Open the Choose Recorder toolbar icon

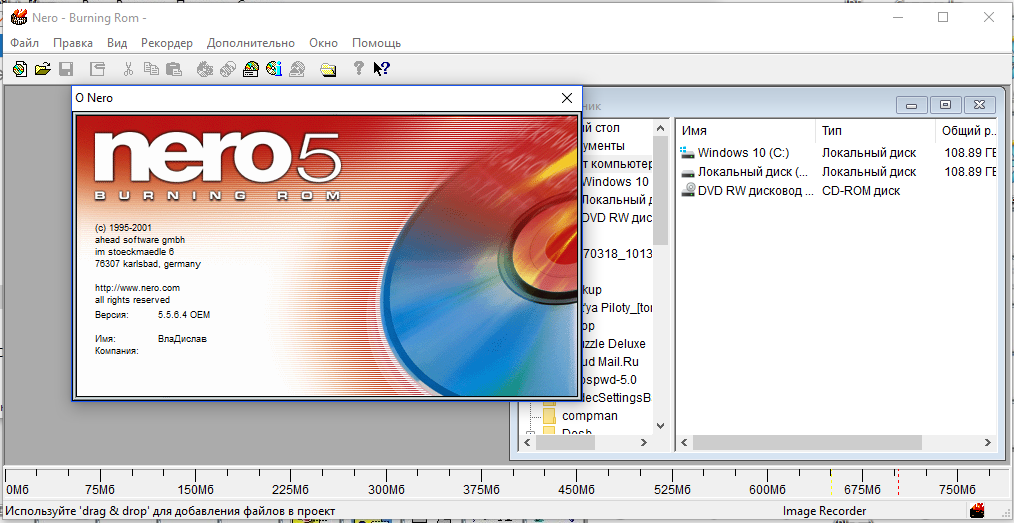251,69
